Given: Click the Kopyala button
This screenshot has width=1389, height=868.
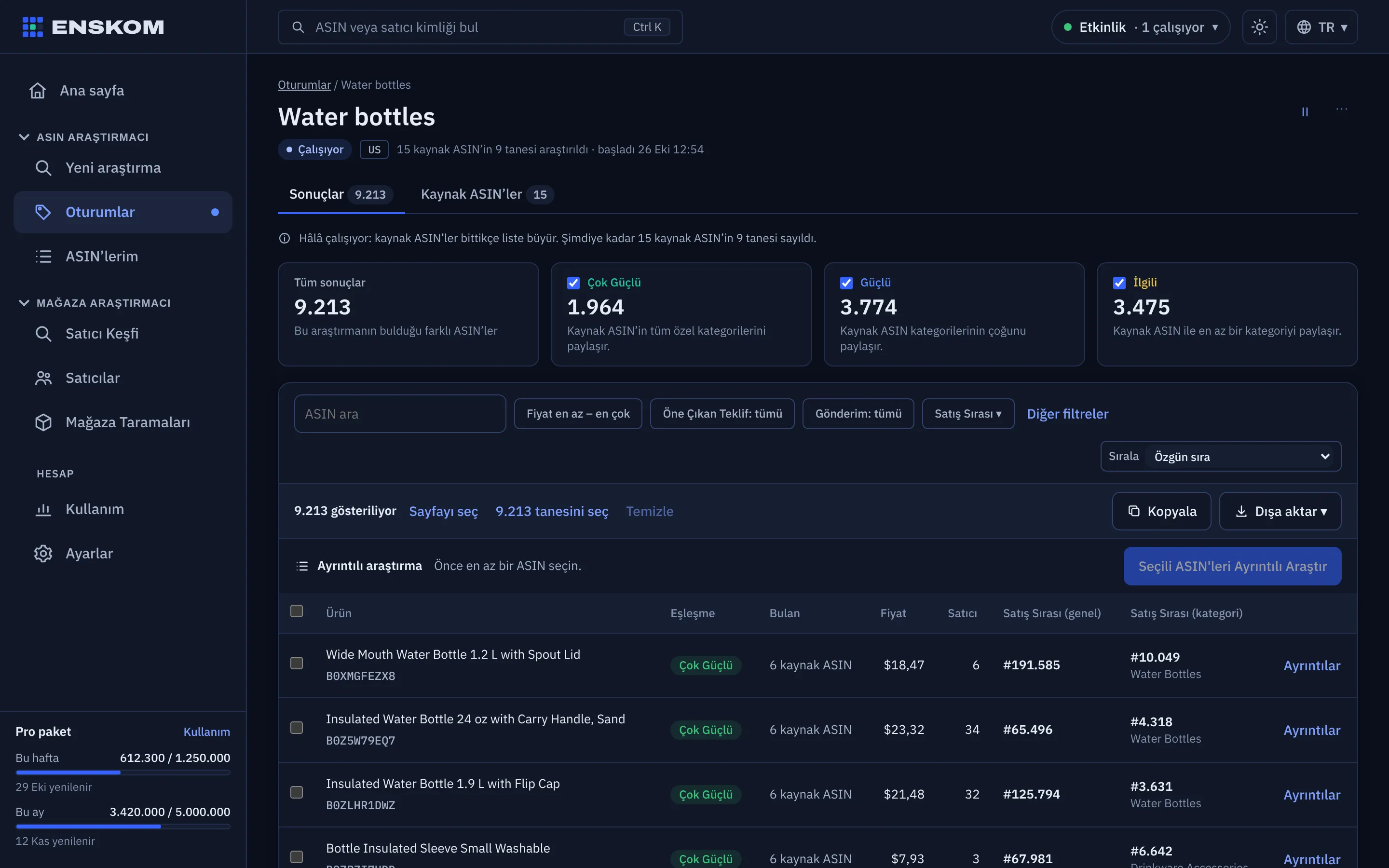Looking at the screenshot, I should coord(1161,512).
